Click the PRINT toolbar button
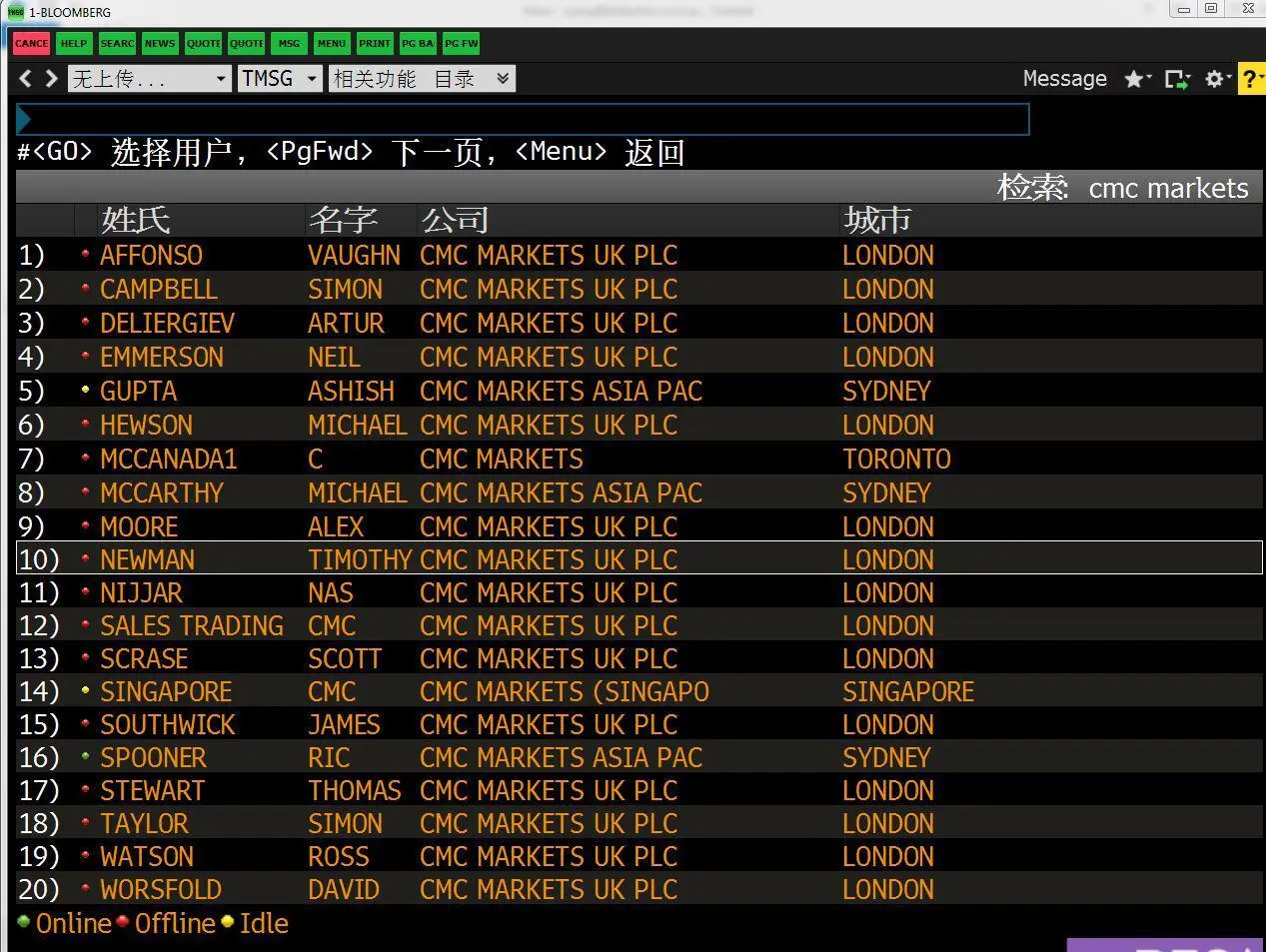Screen dimensions: 1266x952 tap(375, 43)
